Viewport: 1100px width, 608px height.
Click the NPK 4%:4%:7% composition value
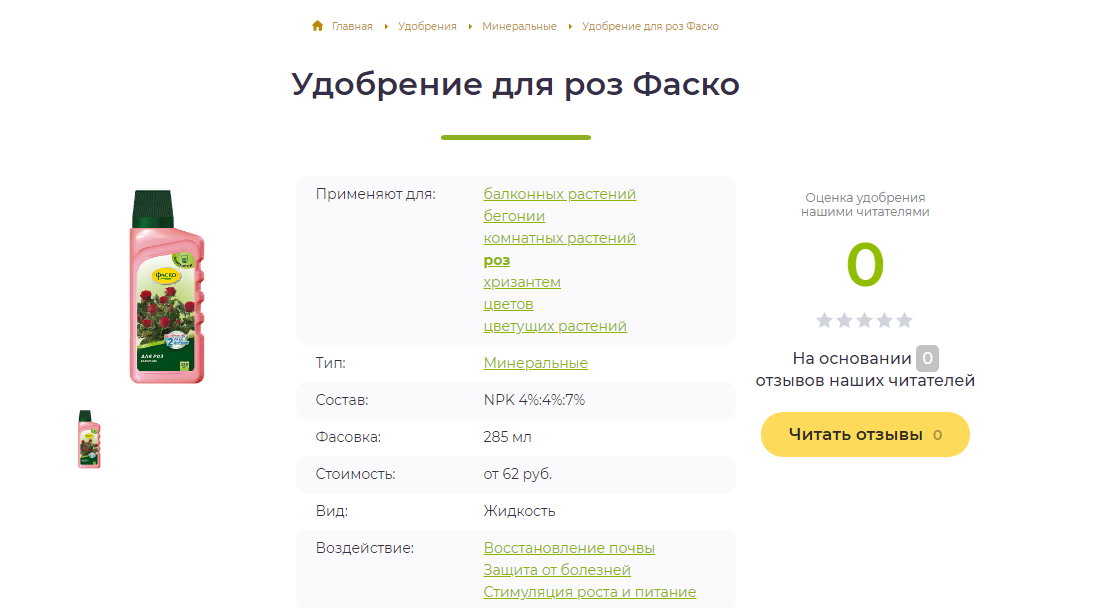[x=534, y=400]
